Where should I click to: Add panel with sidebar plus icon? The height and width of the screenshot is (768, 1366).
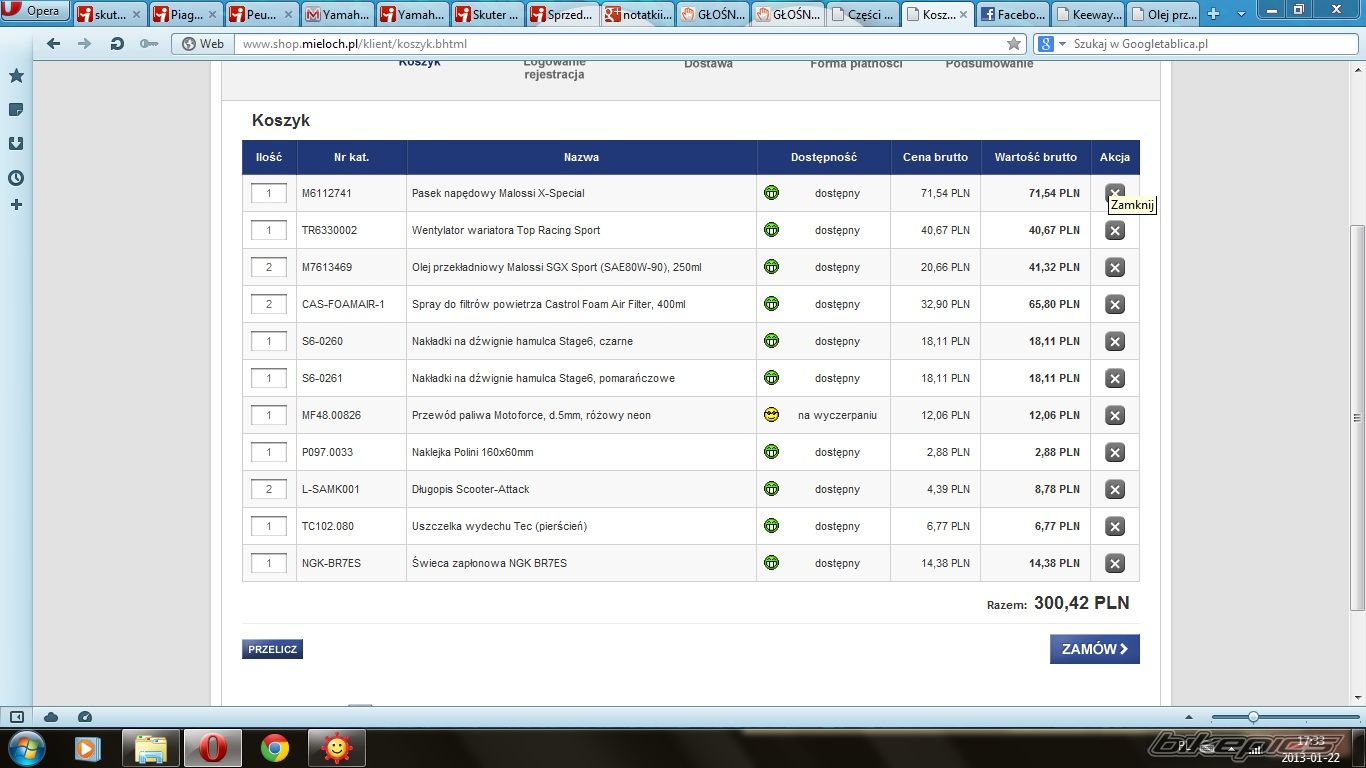(x=16, y=205)
